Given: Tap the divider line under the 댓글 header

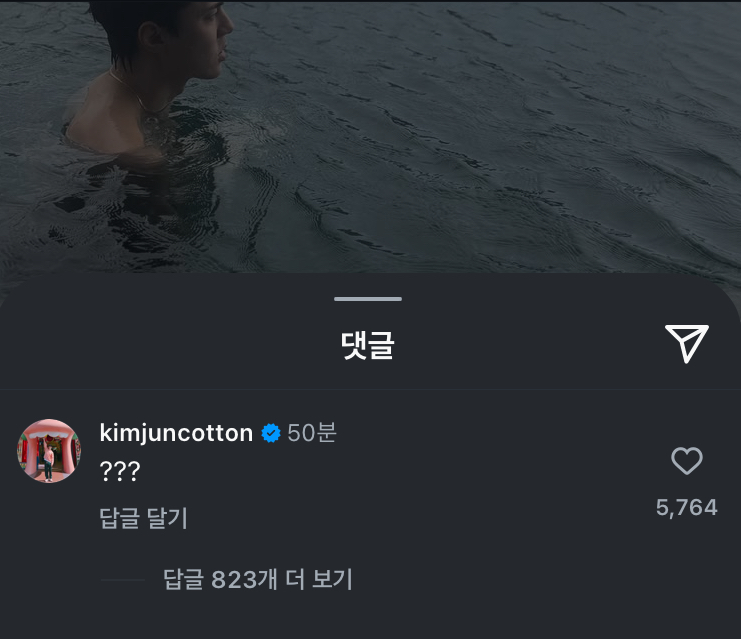Looking at the screenshot, I should (370, 389).
